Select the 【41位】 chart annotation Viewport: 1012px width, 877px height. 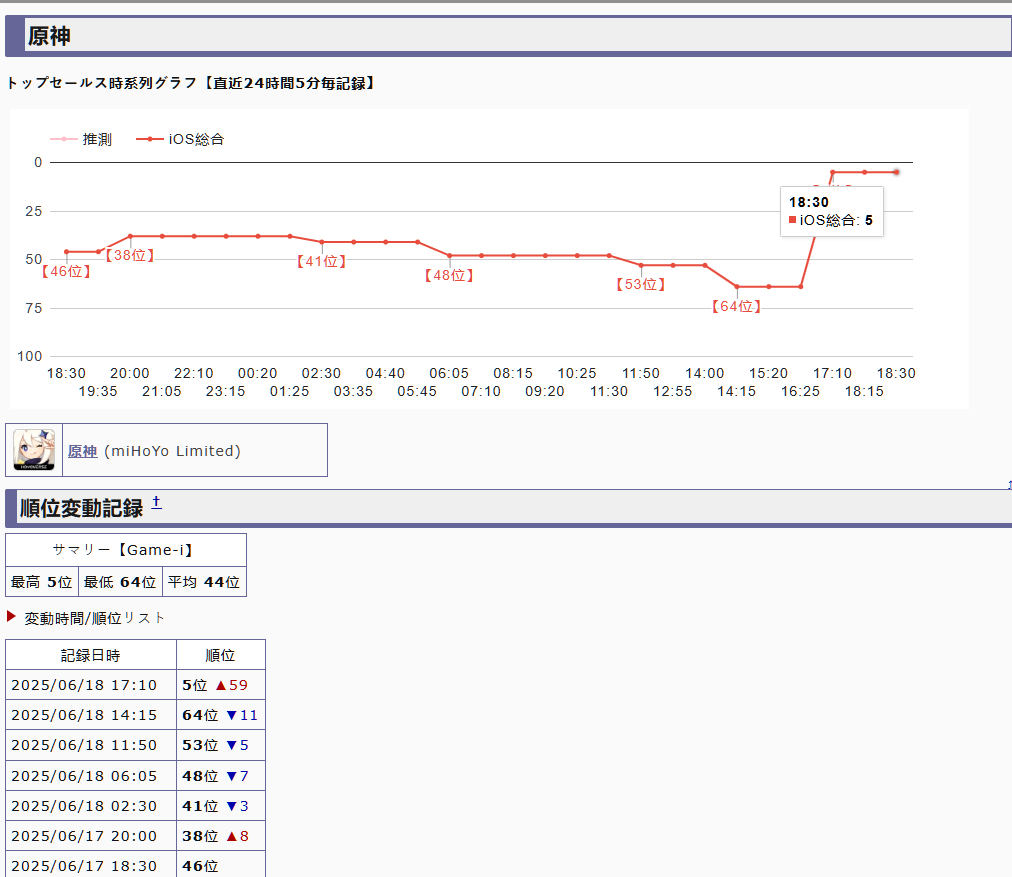click(x=321, y=261)
